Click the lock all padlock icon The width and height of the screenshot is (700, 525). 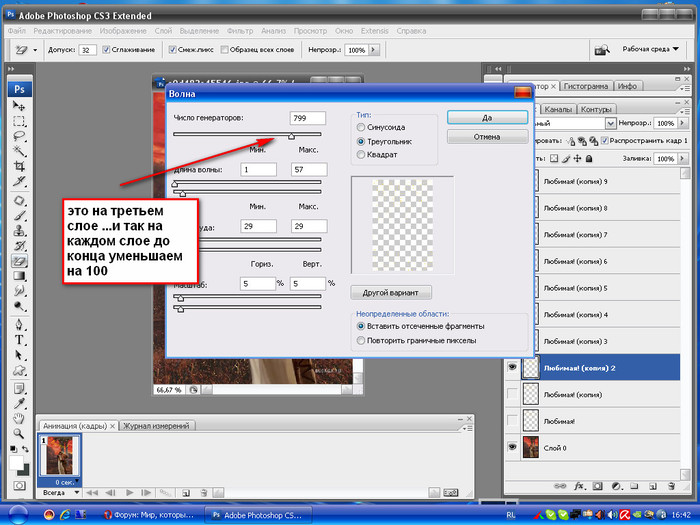coord(589,158)
